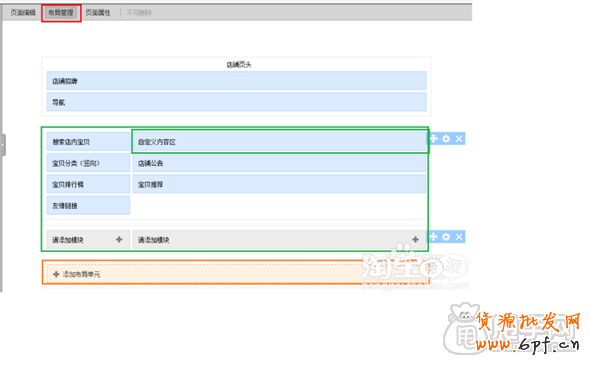
Task: Click the move icon beside 自定义内容区 row
Action: coord(434,138)
